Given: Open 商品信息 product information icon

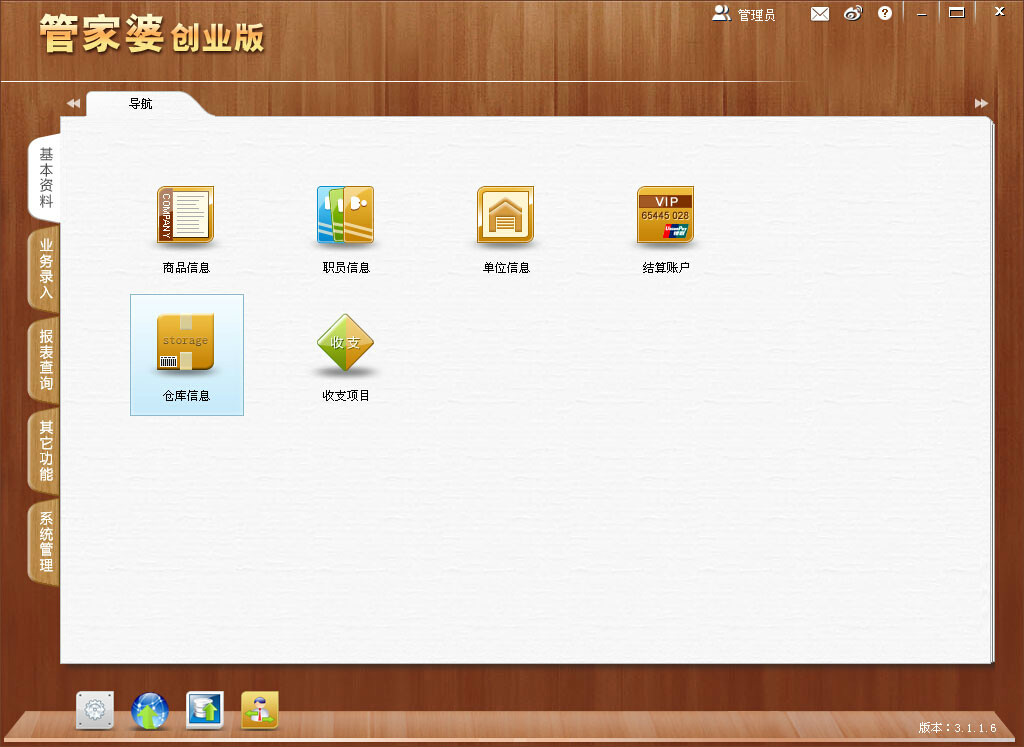Looking at the screenshot, I should click(185, 216).
